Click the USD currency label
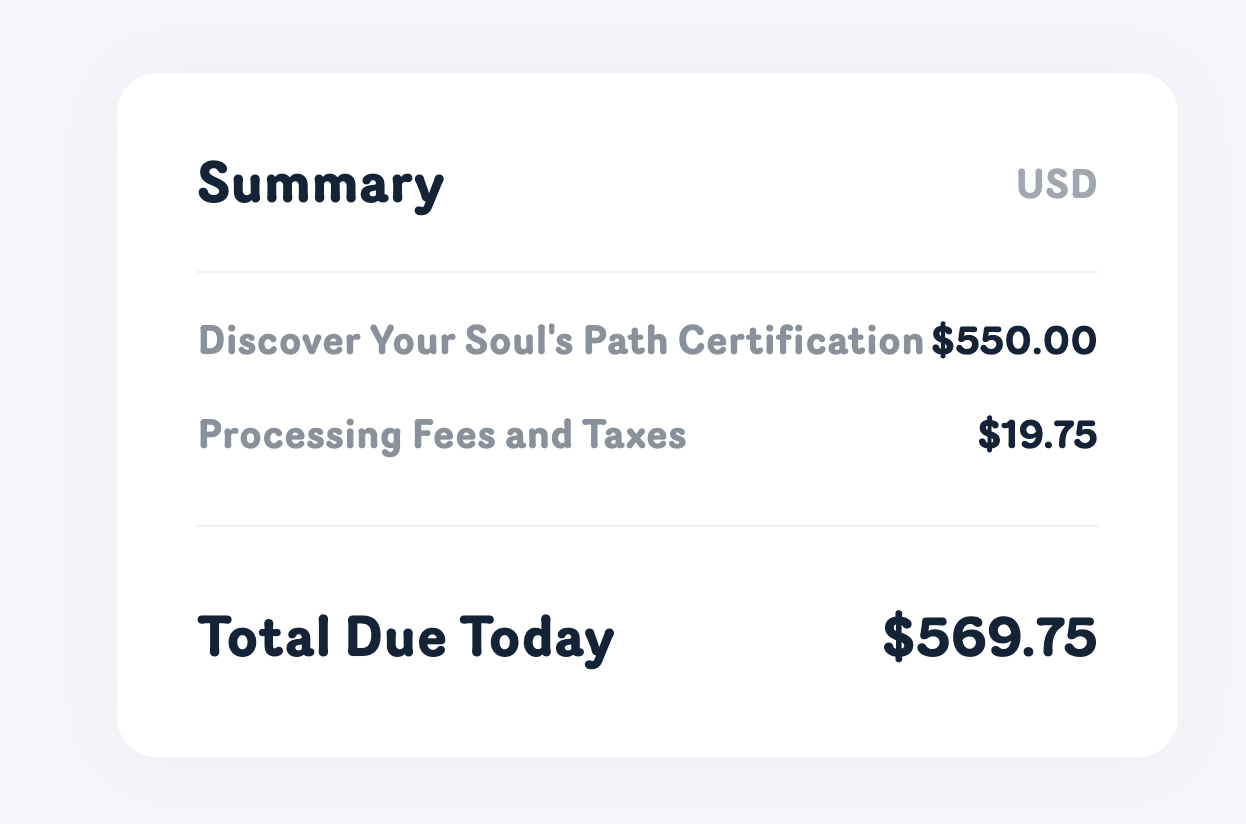 1056,185
